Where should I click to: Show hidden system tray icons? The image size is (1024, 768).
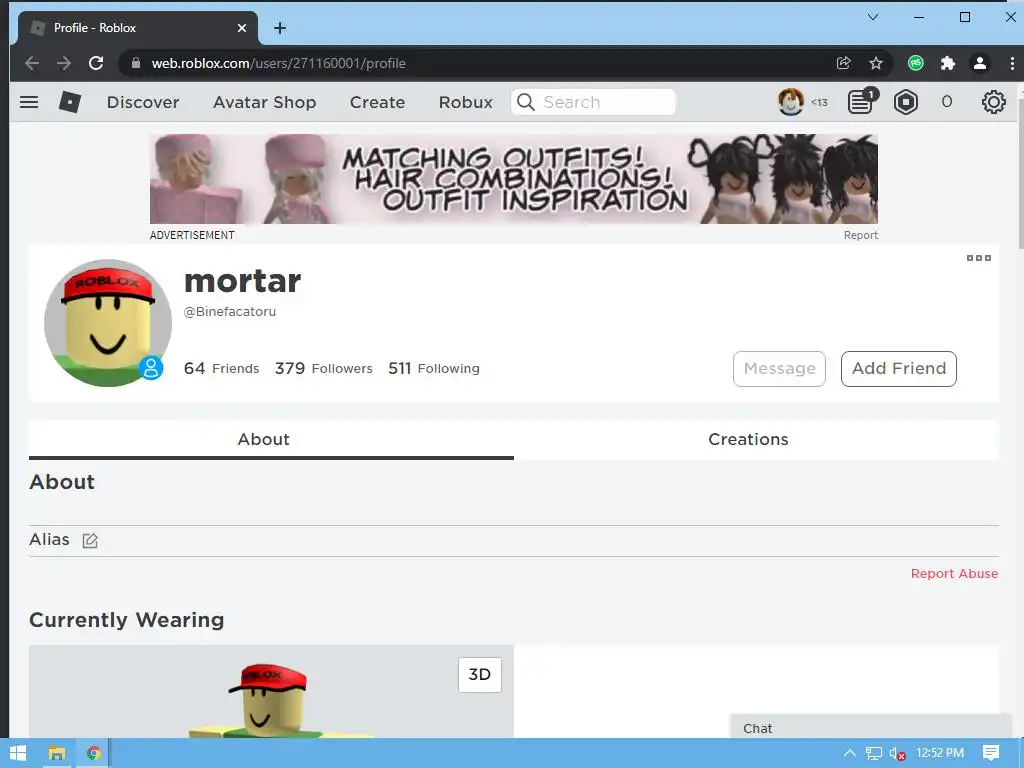pos(850,754)
